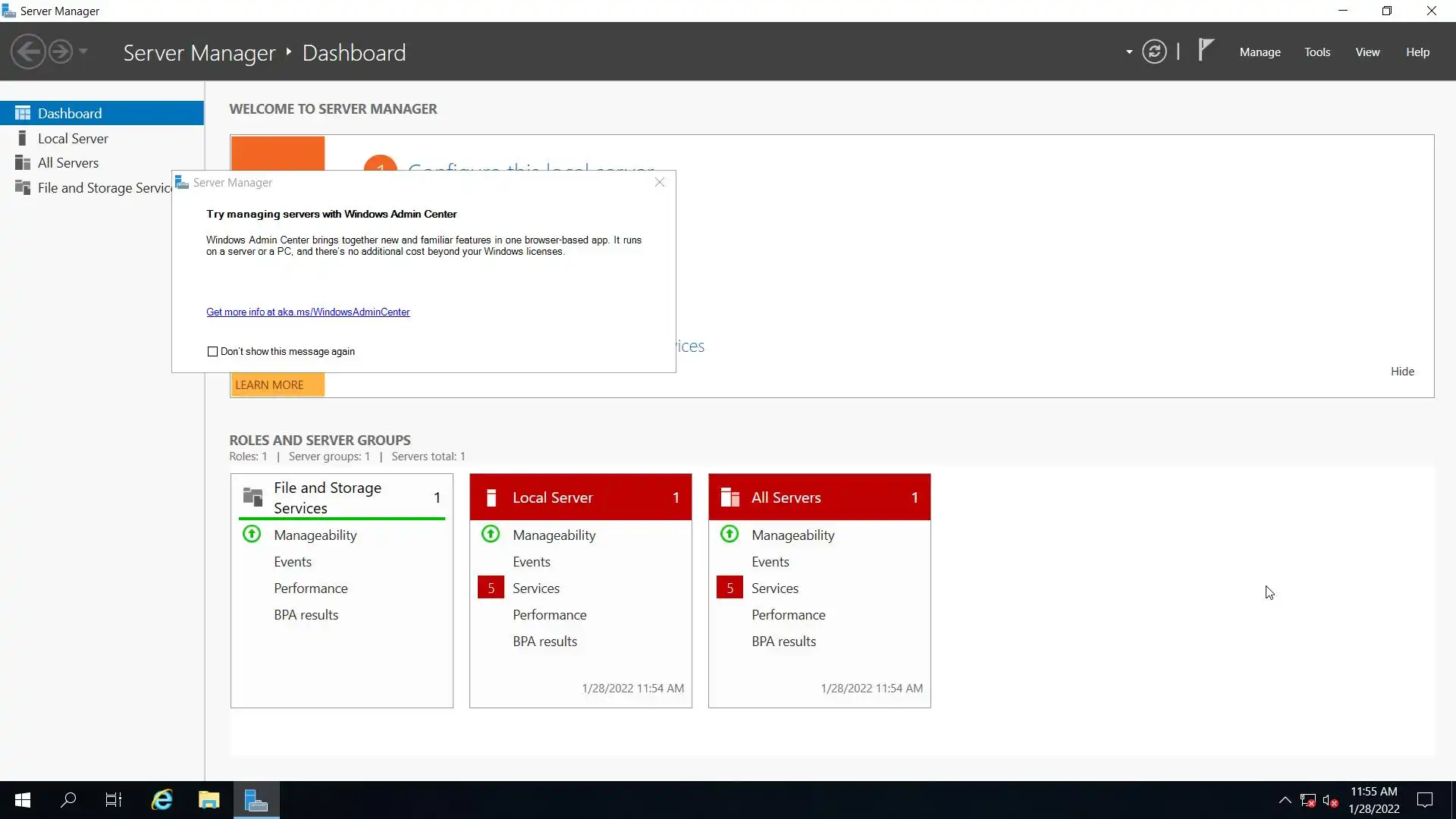The width and height of the screenshot is (1456, 819).
Task: Open the Tools menu
Action: pyautogui.click(x=1317, y=52)
